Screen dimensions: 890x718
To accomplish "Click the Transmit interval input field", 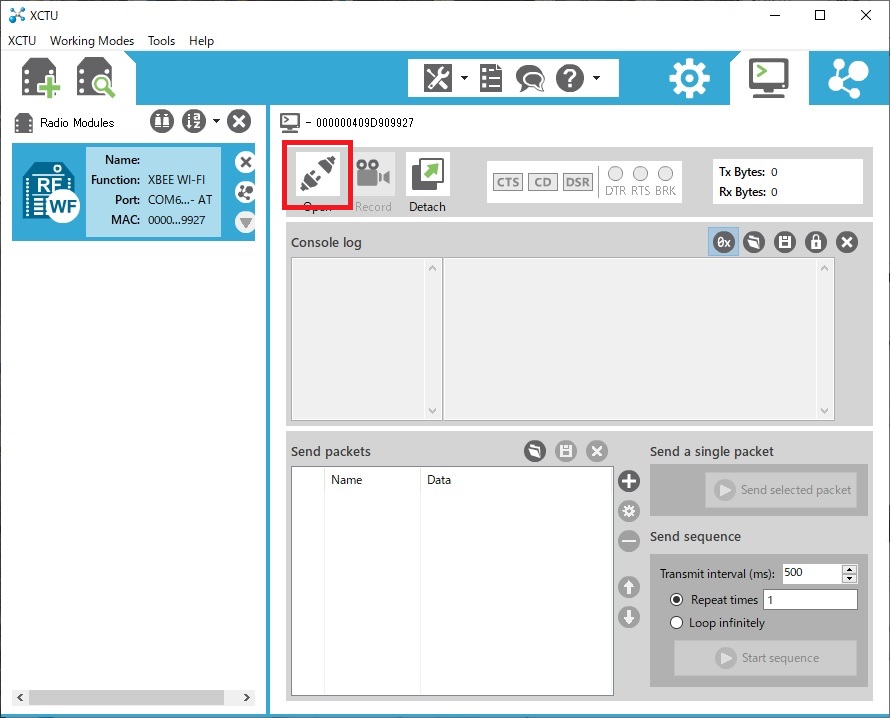I will (811, 574).
